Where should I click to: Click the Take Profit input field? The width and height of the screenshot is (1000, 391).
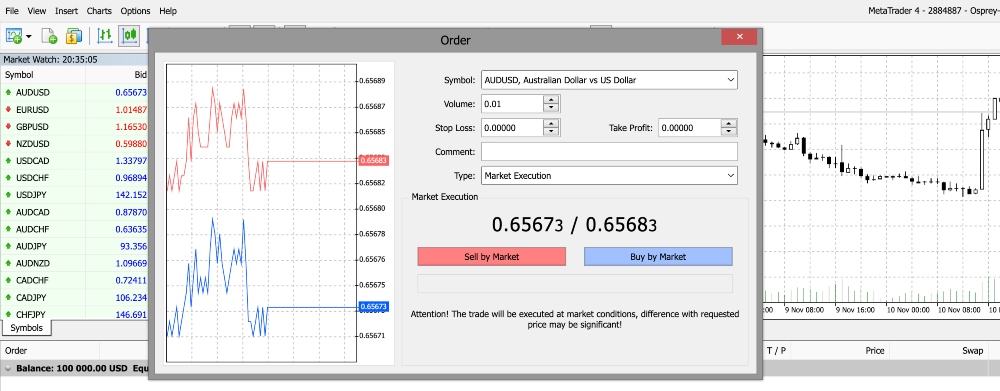tap(689, 128)
